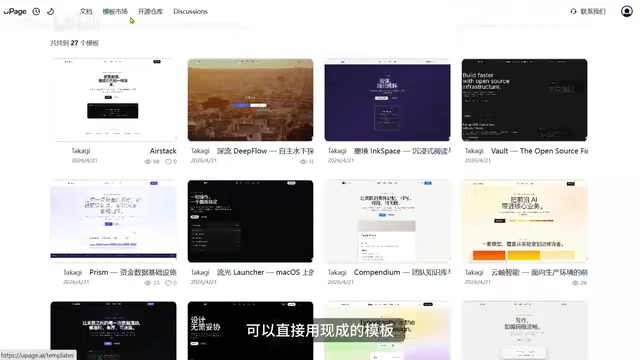Viewport: 640px width, 360px height.
Task: Click the 共找到 27 个模板 count text
Action: 75,43
